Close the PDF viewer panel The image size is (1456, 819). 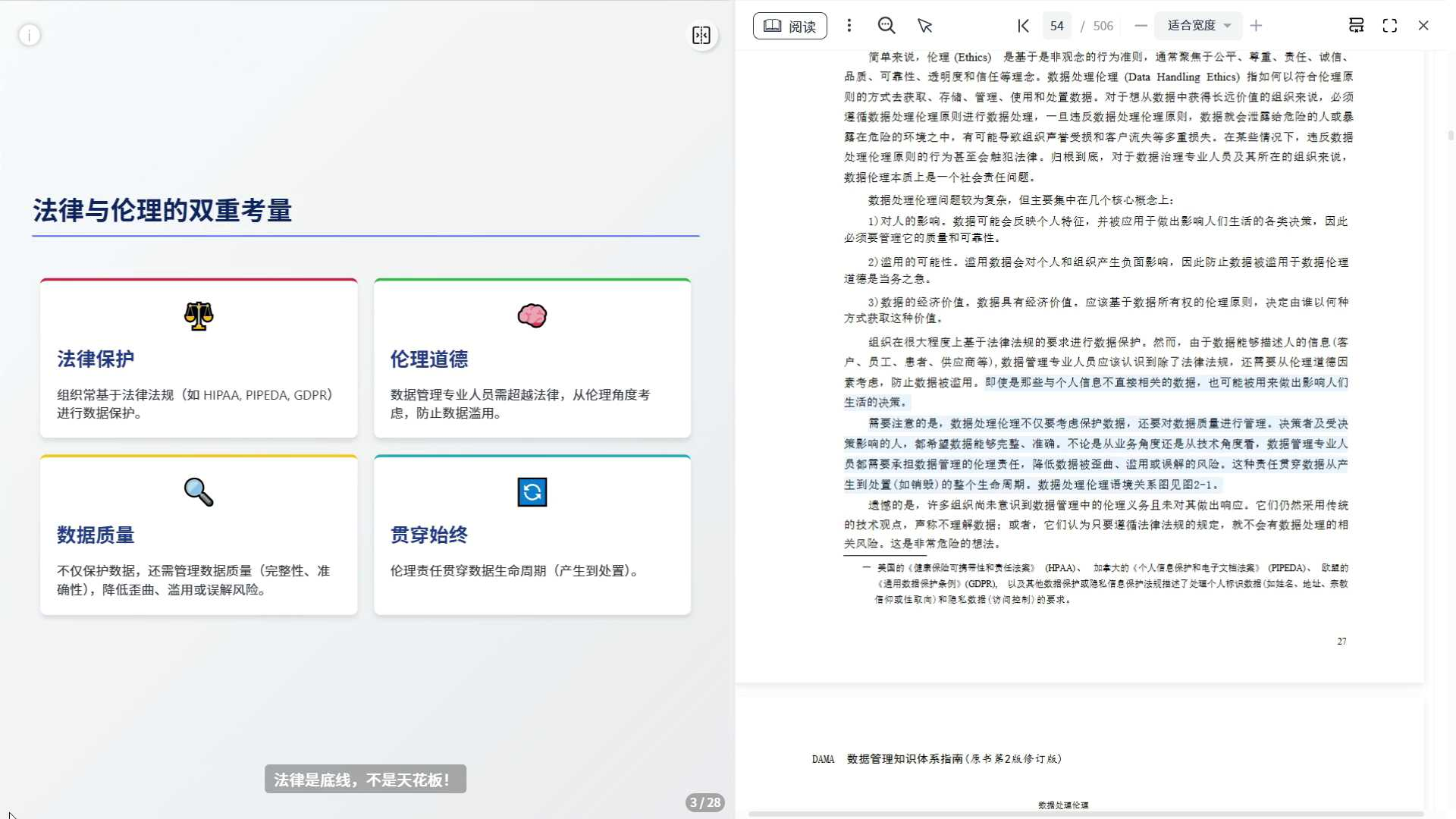coord(1423,26)
